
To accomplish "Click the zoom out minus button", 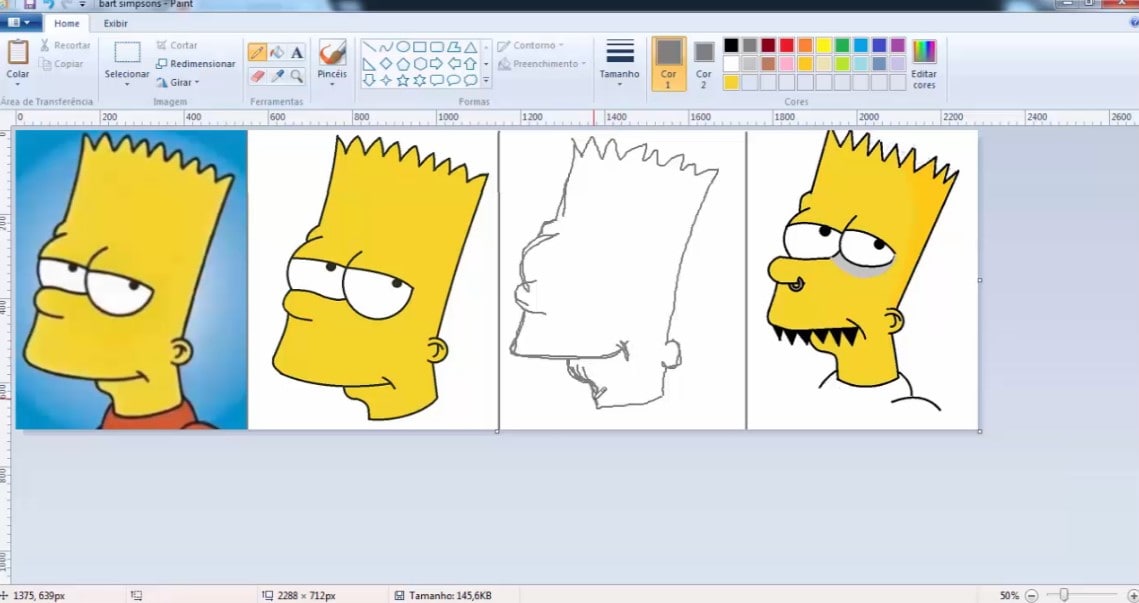I will pyautogui.click(x=1031, y=595).
